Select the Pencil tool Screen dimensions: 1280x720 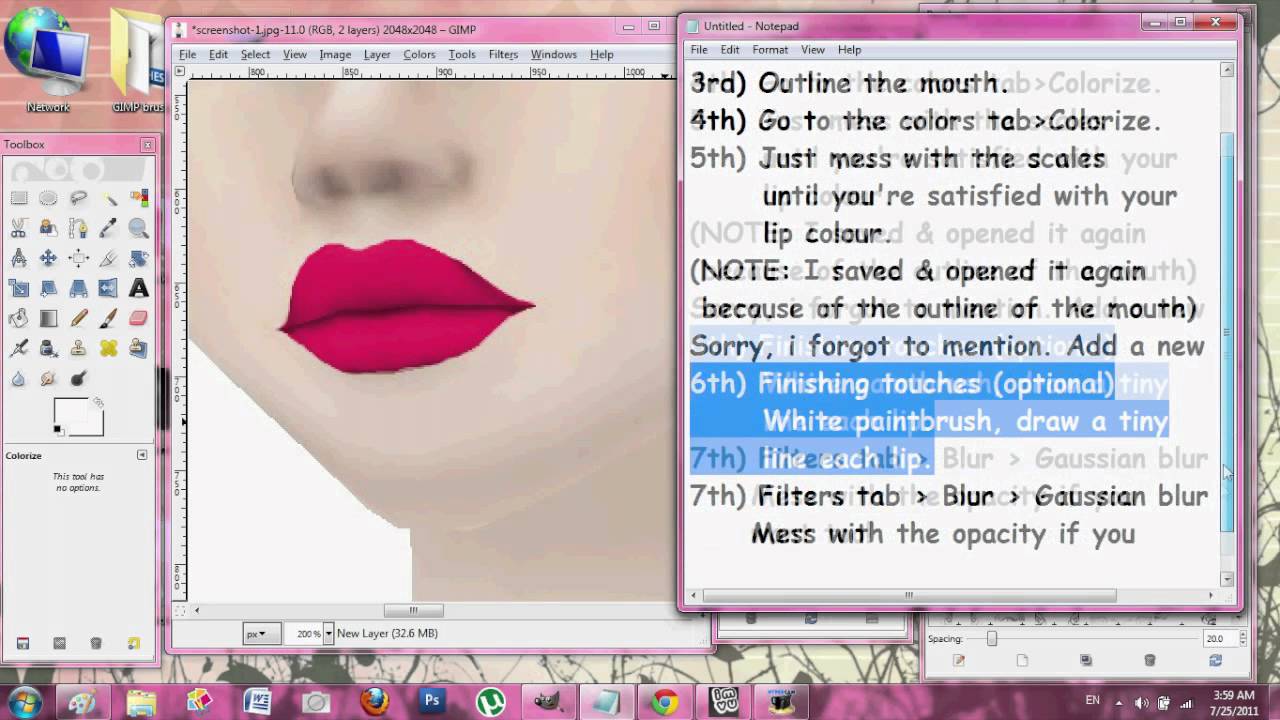point(79,318)
